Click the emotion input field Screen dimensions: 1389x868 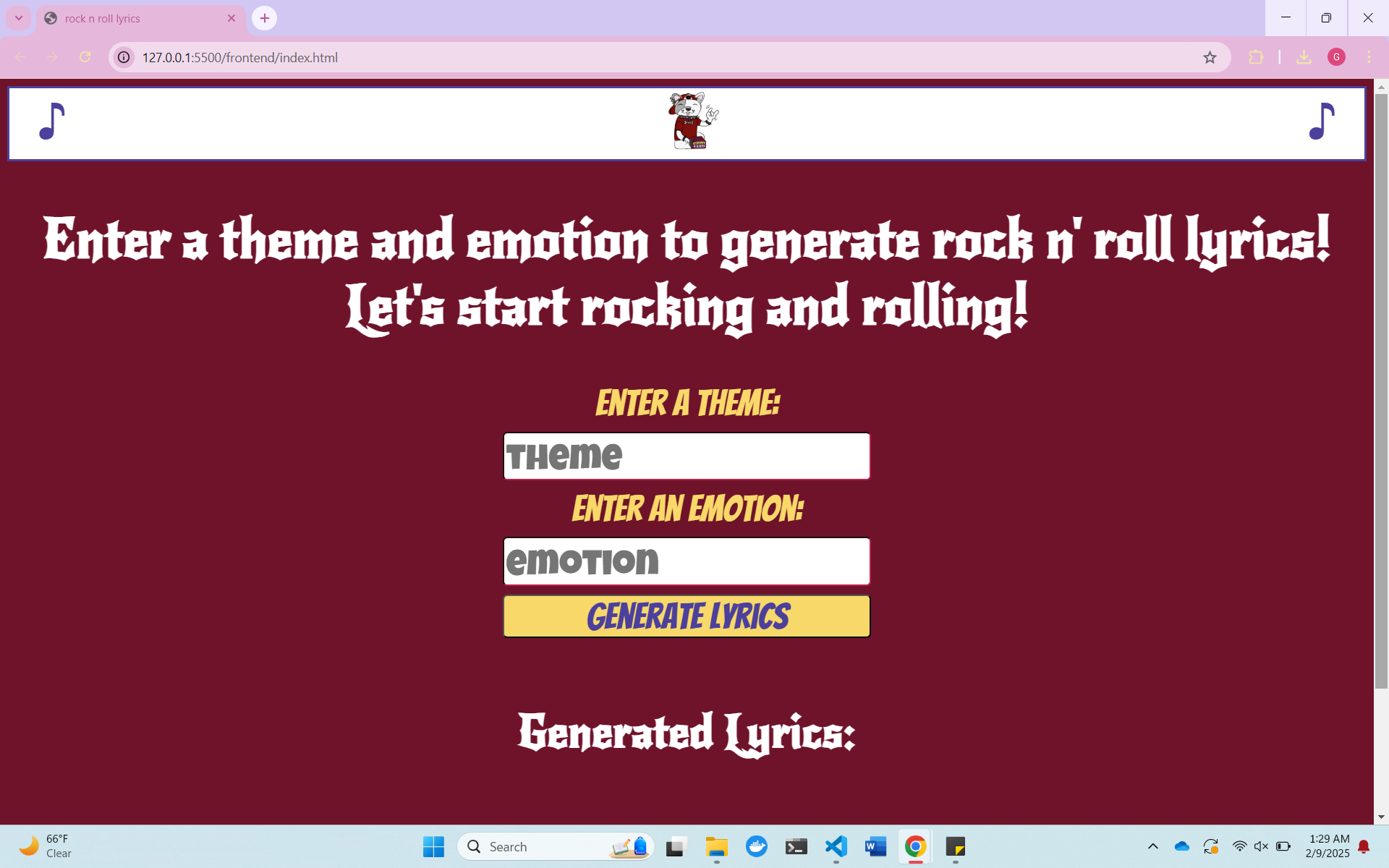tap(686, 561)
